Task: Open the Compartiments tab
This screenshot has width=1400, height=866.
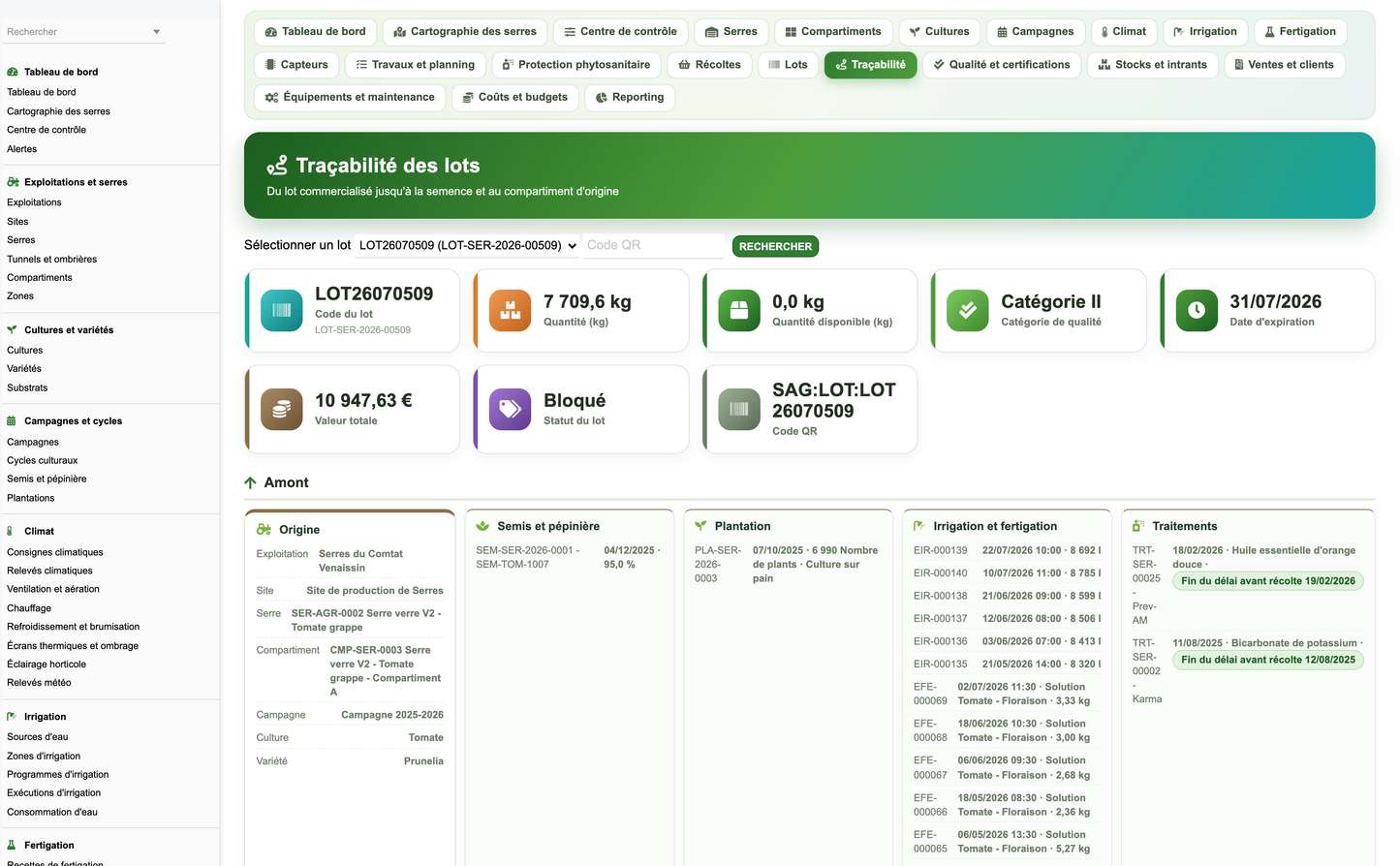Action: [833, 32]
